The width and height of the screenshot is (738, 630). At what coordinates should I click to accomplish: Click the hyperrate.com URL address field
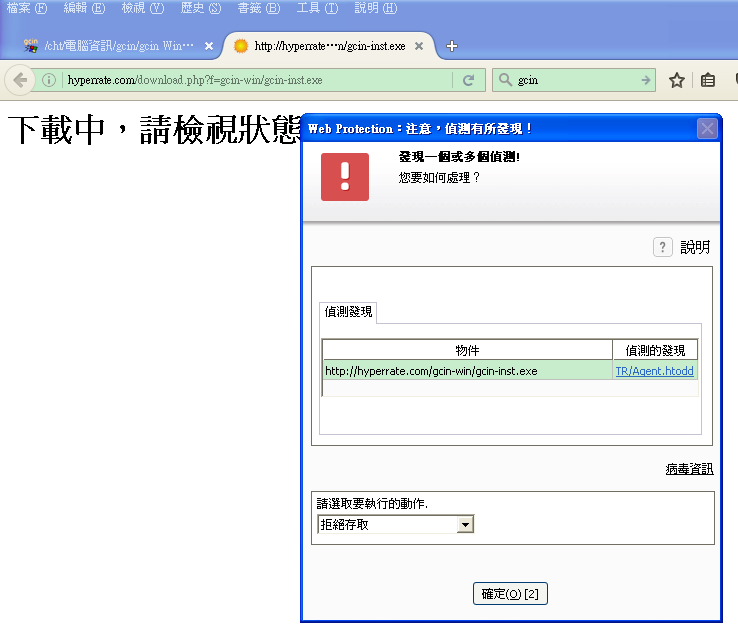coord(250,80)
